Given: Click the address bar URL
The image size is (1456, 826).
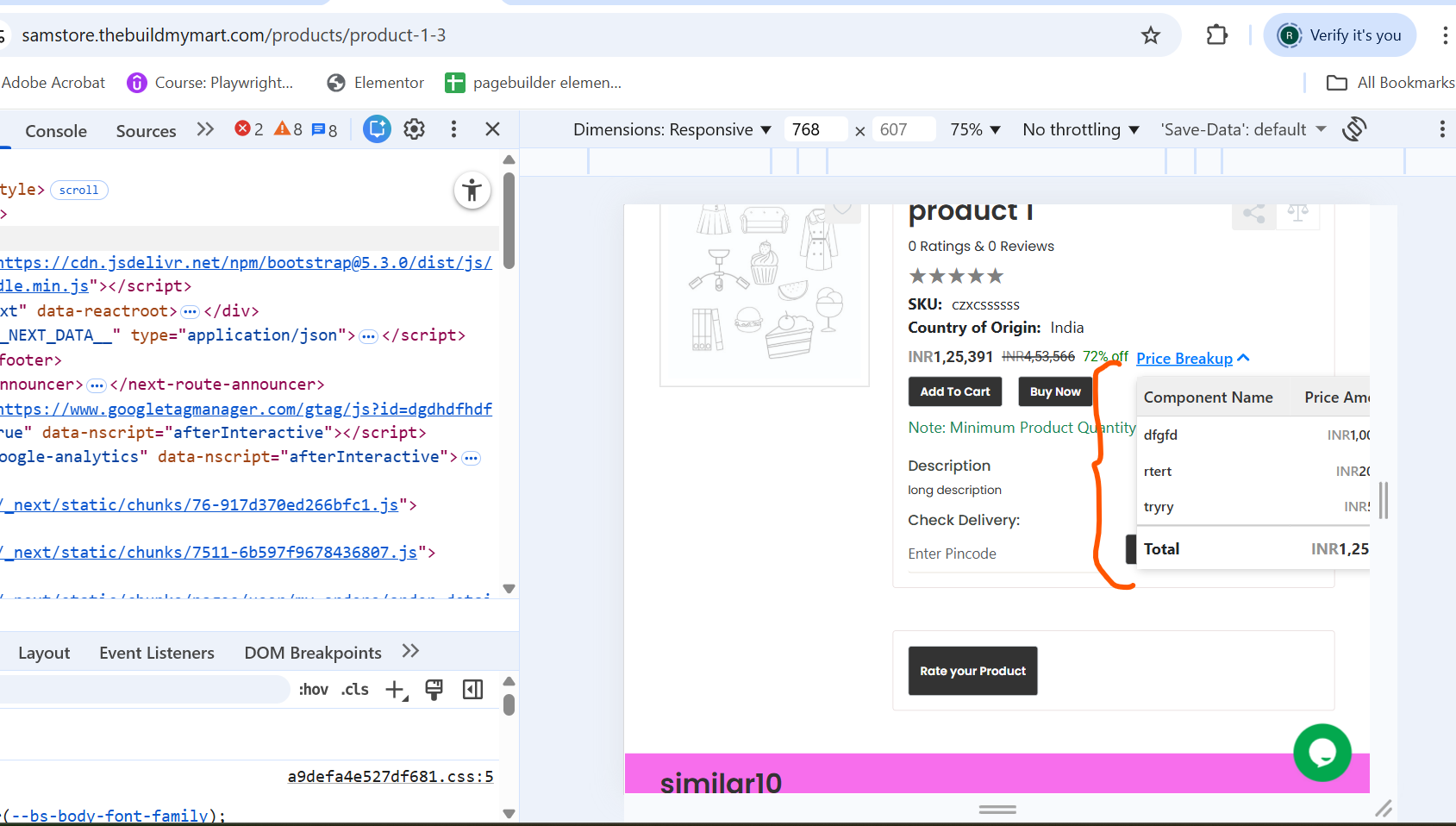Looking at the screenshot, I should 234,35.
